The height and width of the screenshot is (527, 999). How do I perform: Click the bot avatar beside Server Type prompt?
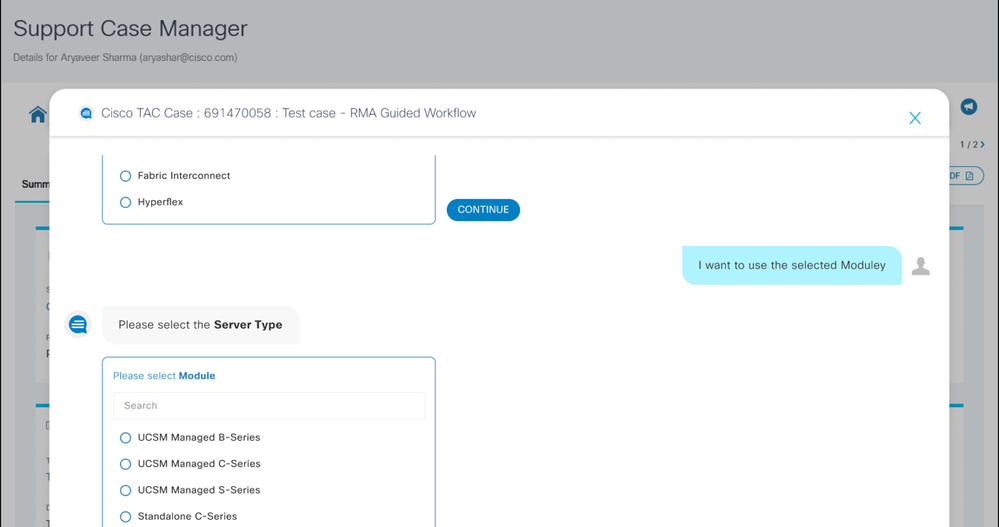[78, 325]
